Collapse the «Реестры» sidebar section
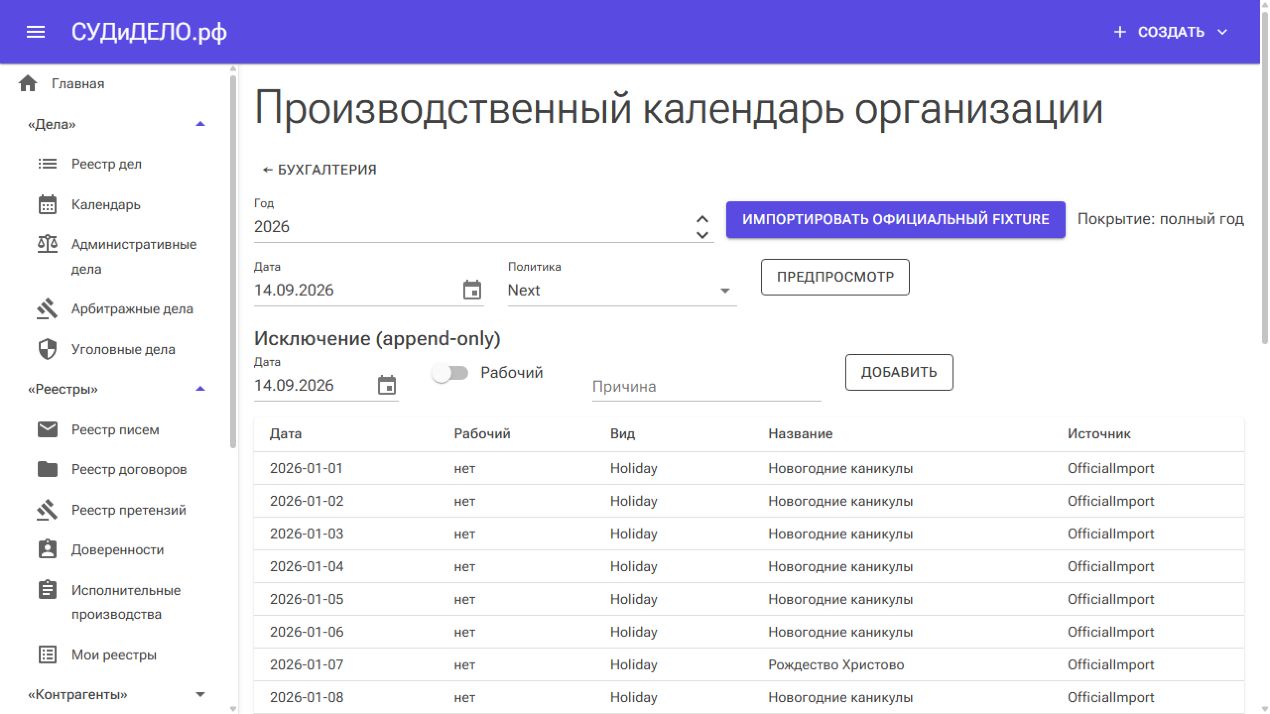The height and width of the screenshot is (714, 1270). click(x=200, y=389)
